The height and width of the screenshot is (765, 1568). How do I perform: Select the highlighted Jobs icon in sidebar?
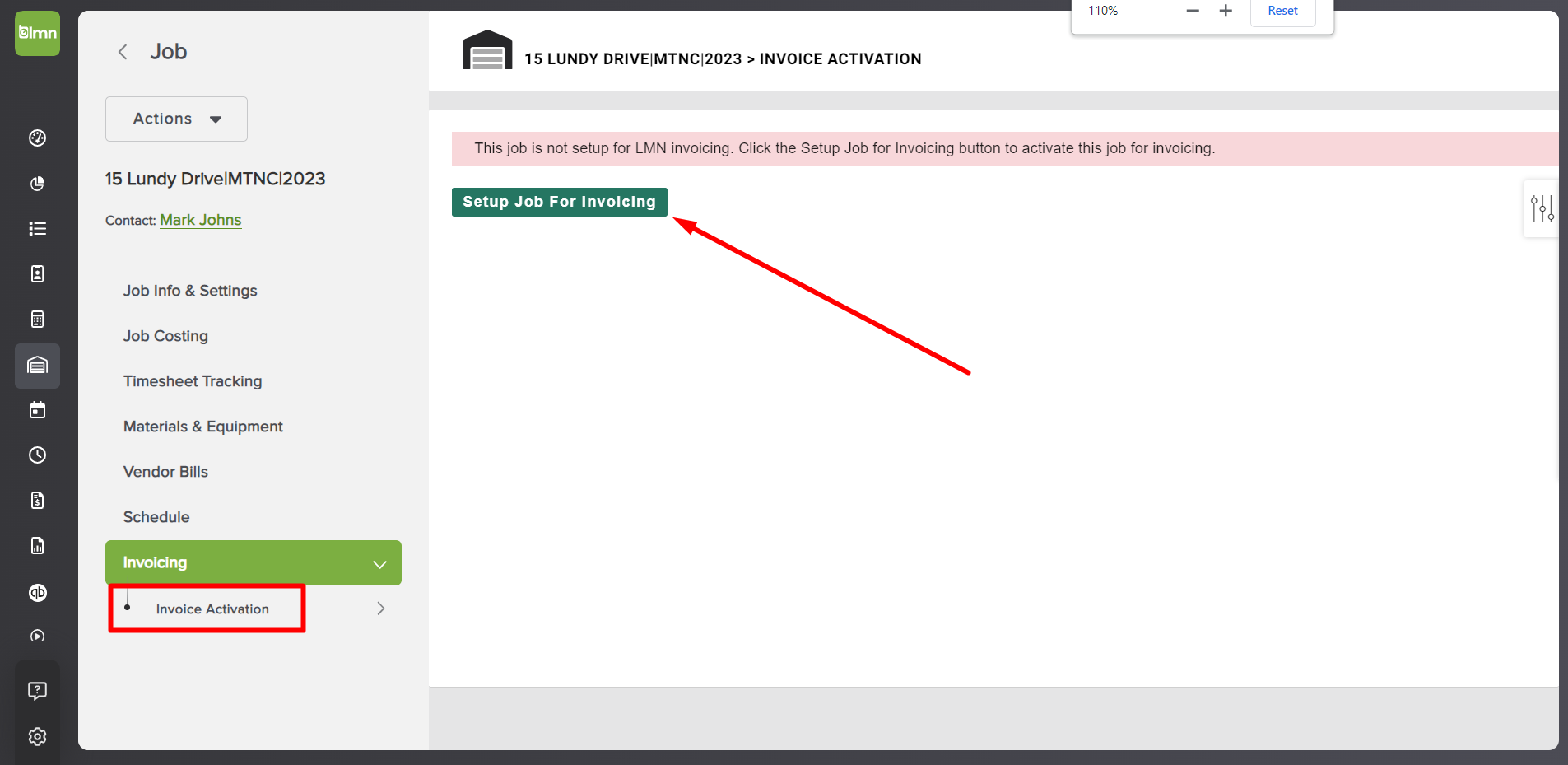click(37, 366)
